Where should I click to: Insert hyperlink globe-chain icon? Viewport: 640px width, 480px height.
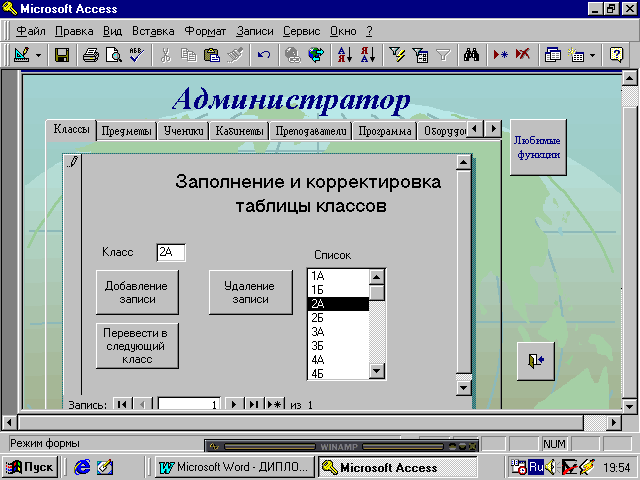pos(292,55)
